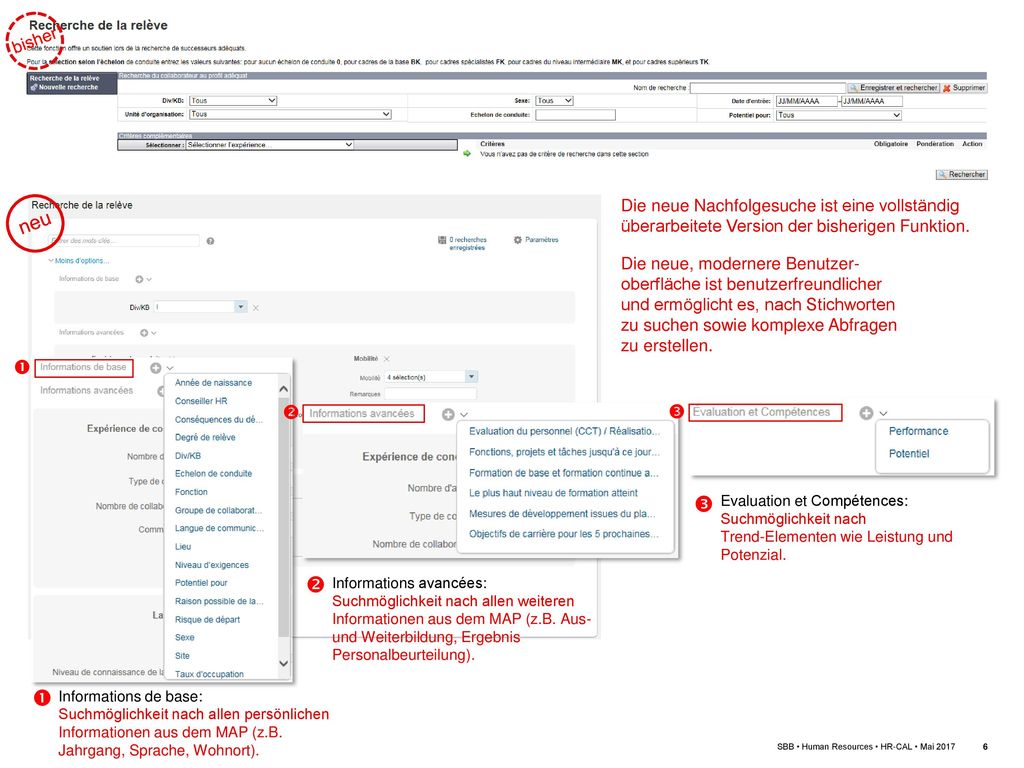
Task: Select Conseiller HR in the list
Action: point(201,401)
